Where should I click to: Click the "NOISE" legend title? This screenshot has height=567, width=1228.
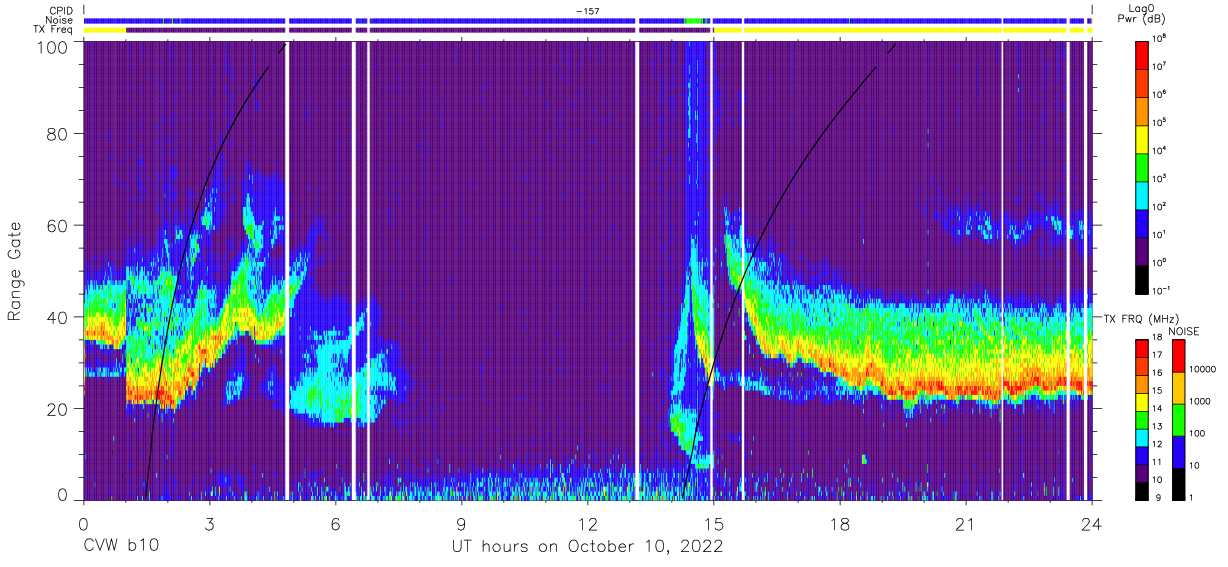click(1183, 331)
